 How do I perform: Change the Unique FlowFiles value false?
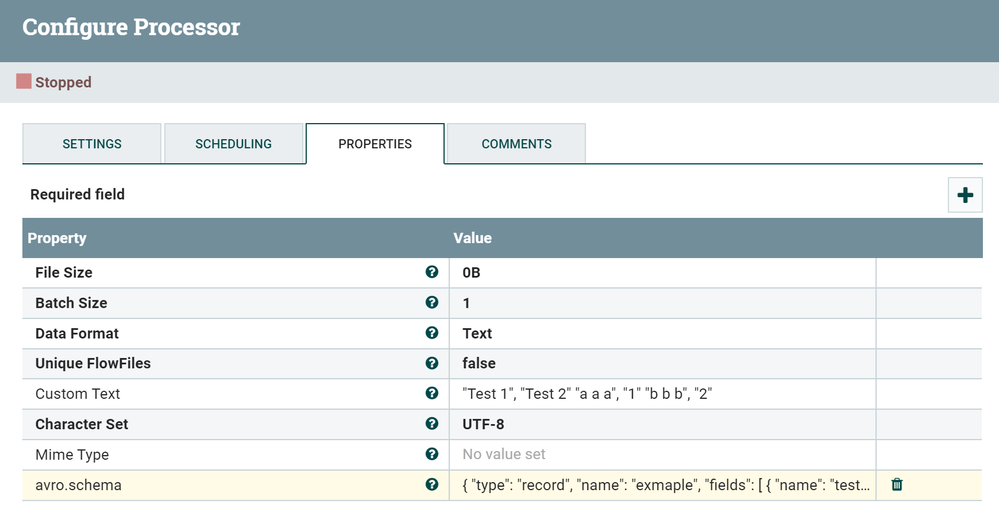[663, 363]
